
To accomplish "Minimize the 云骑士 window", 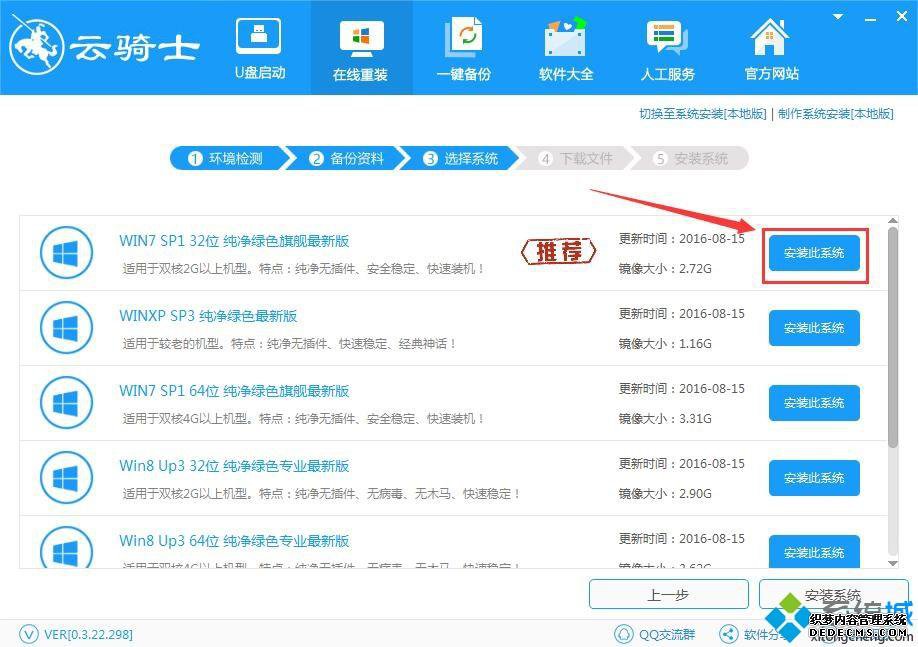I will 871,18.
